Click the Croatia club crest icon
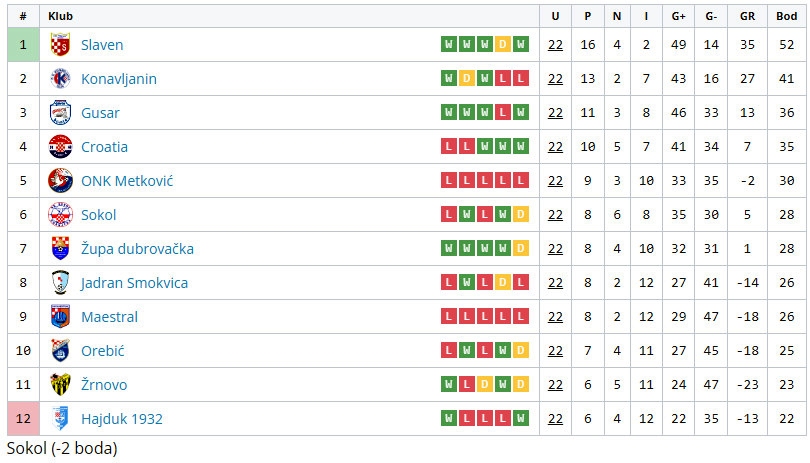Viewport: 810px width, 463px height. click(60, 147)
